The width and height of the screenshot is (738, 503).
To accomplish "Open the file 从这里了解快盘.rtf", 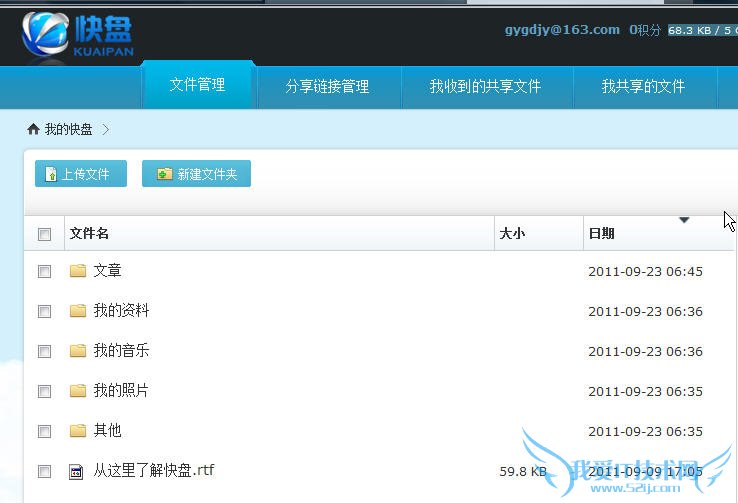I will (153, 470).
